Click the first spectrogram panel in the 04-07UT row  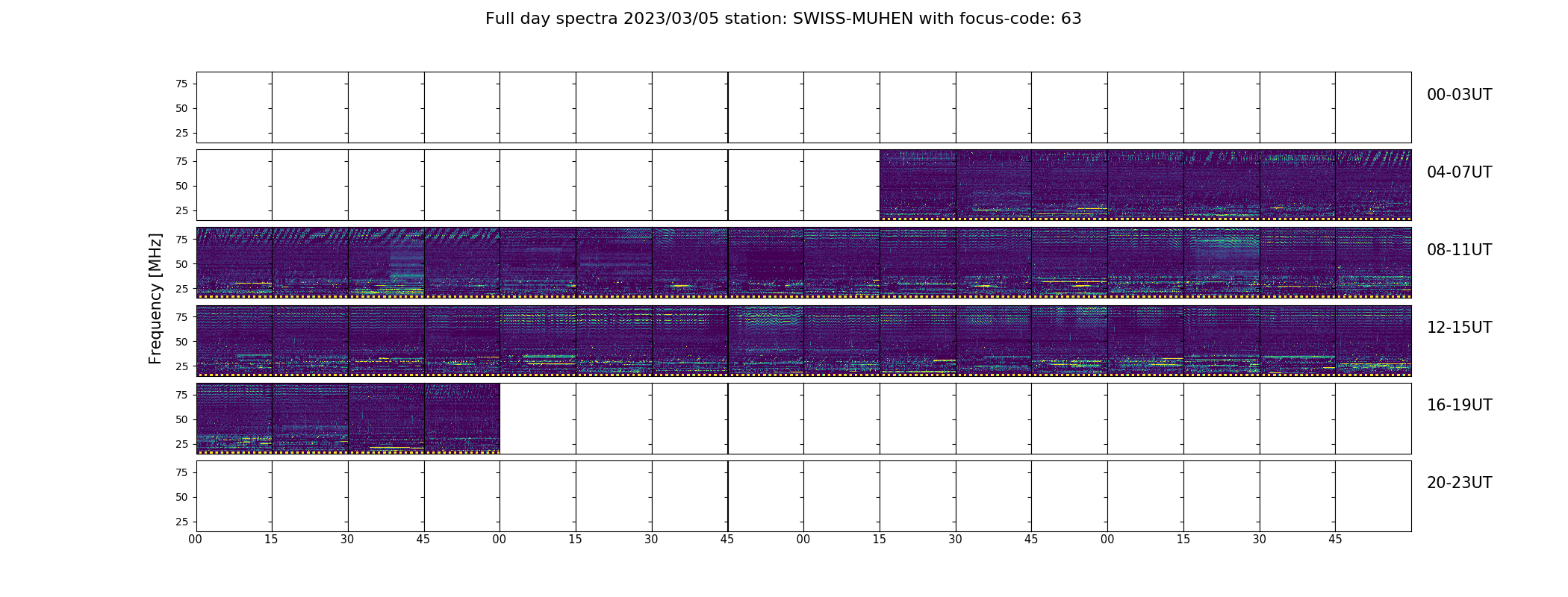(x=918, y=185)
